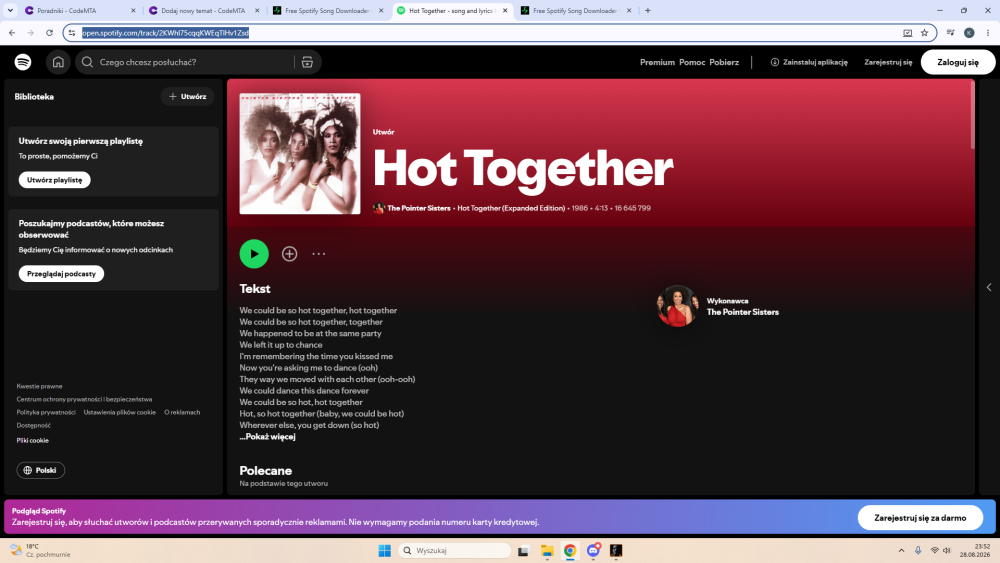
Task: Click the Spotify logo icon
Action: 23,62
